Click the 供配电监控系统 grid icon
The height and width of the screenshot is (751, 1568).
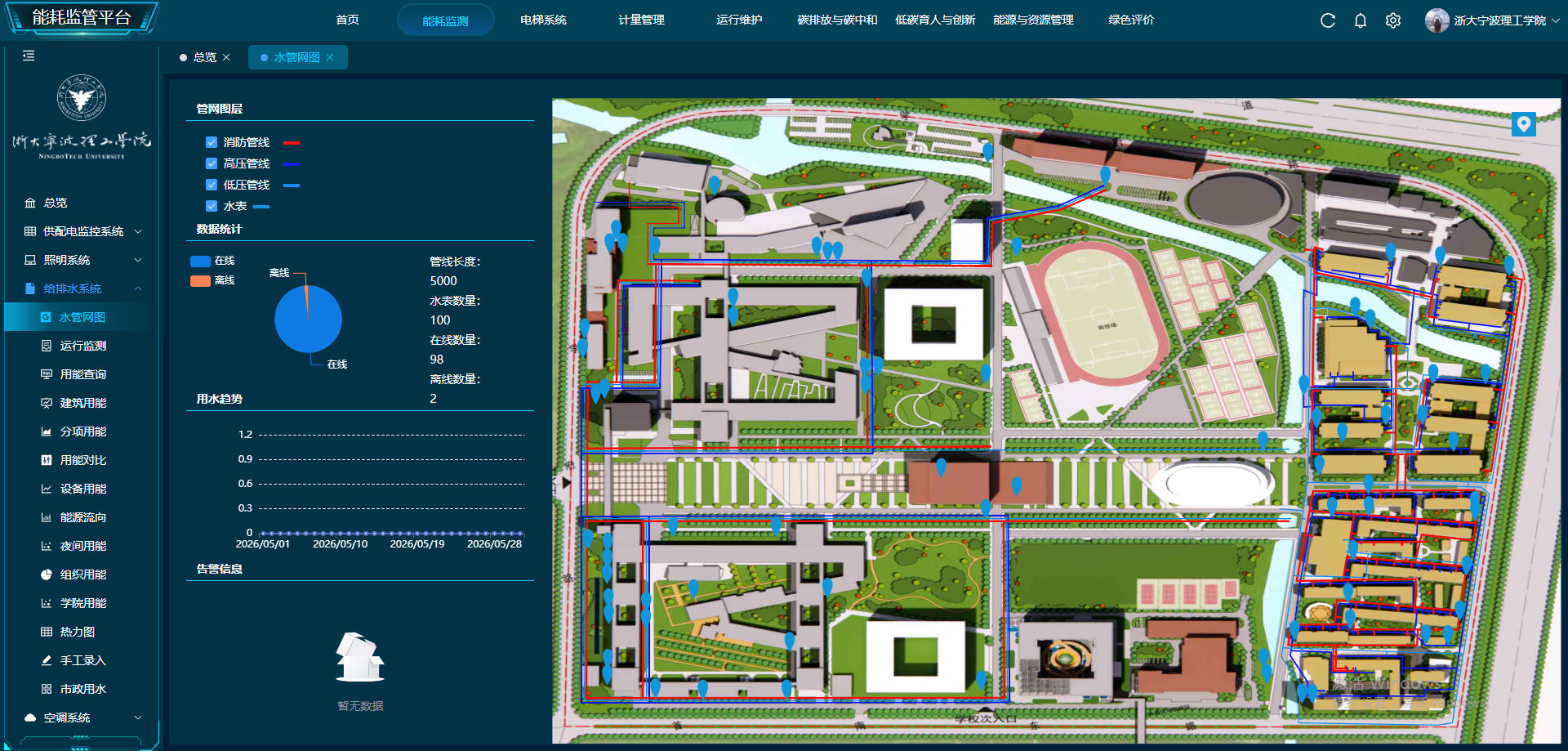[x=30, y=231]
